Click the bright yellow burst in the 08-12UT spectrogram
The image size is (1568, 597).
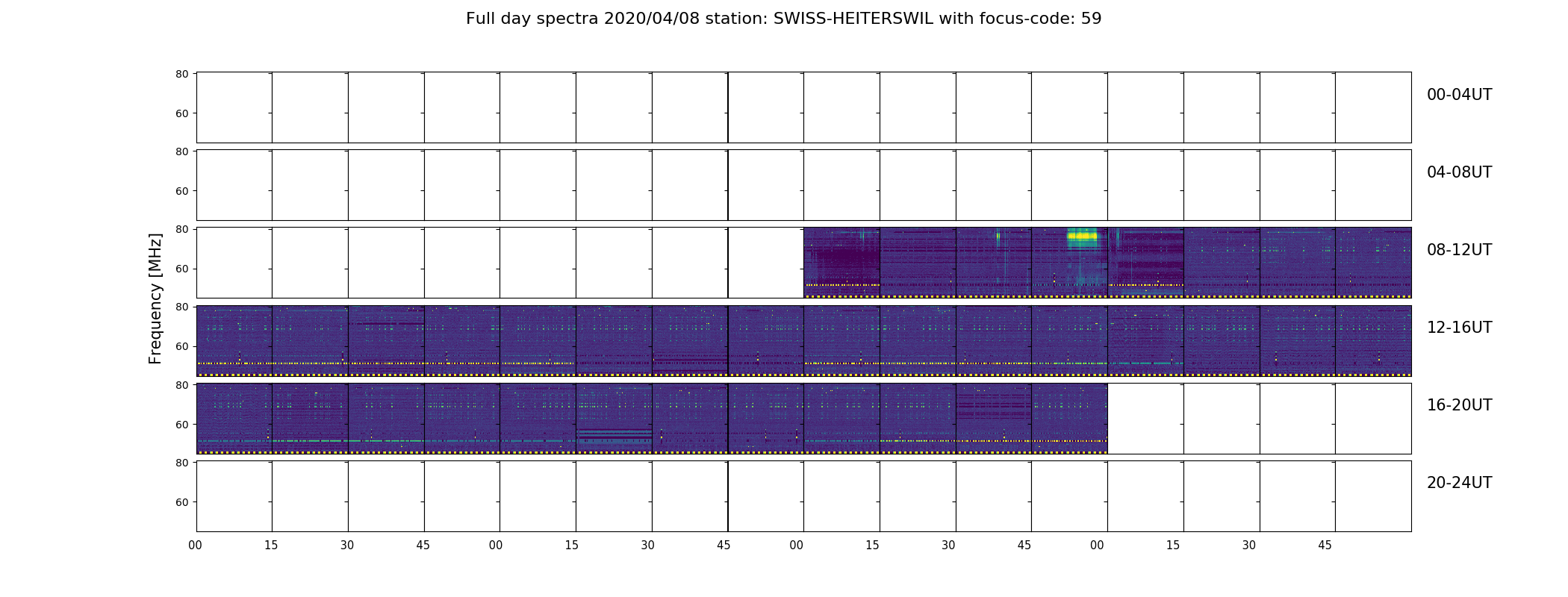[1083, 237]
